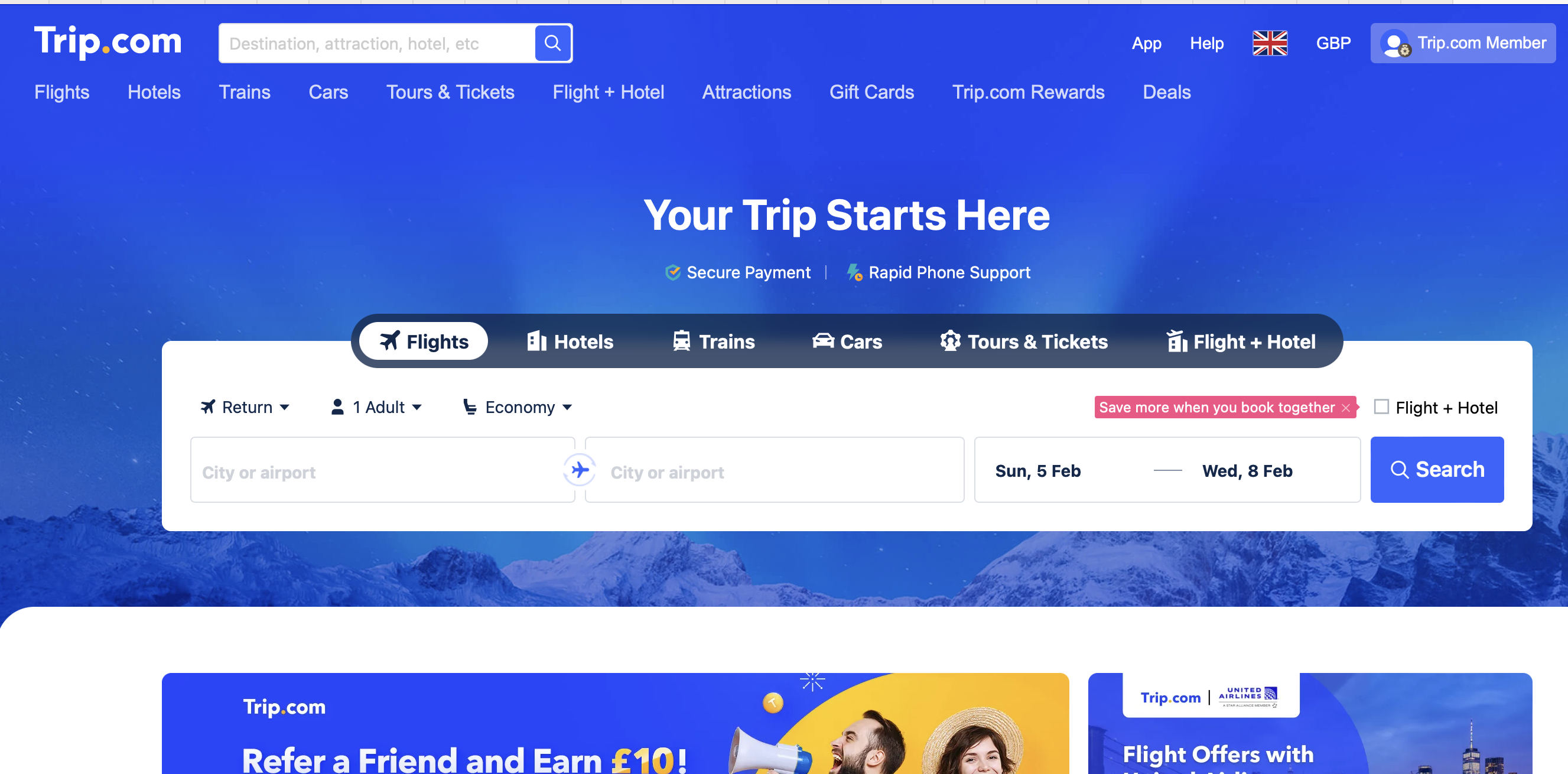Viewport: 1568px width, 774px height.
Task: Open the 1 Adult passengers dropdown
Action: click(x=376, y=406)
